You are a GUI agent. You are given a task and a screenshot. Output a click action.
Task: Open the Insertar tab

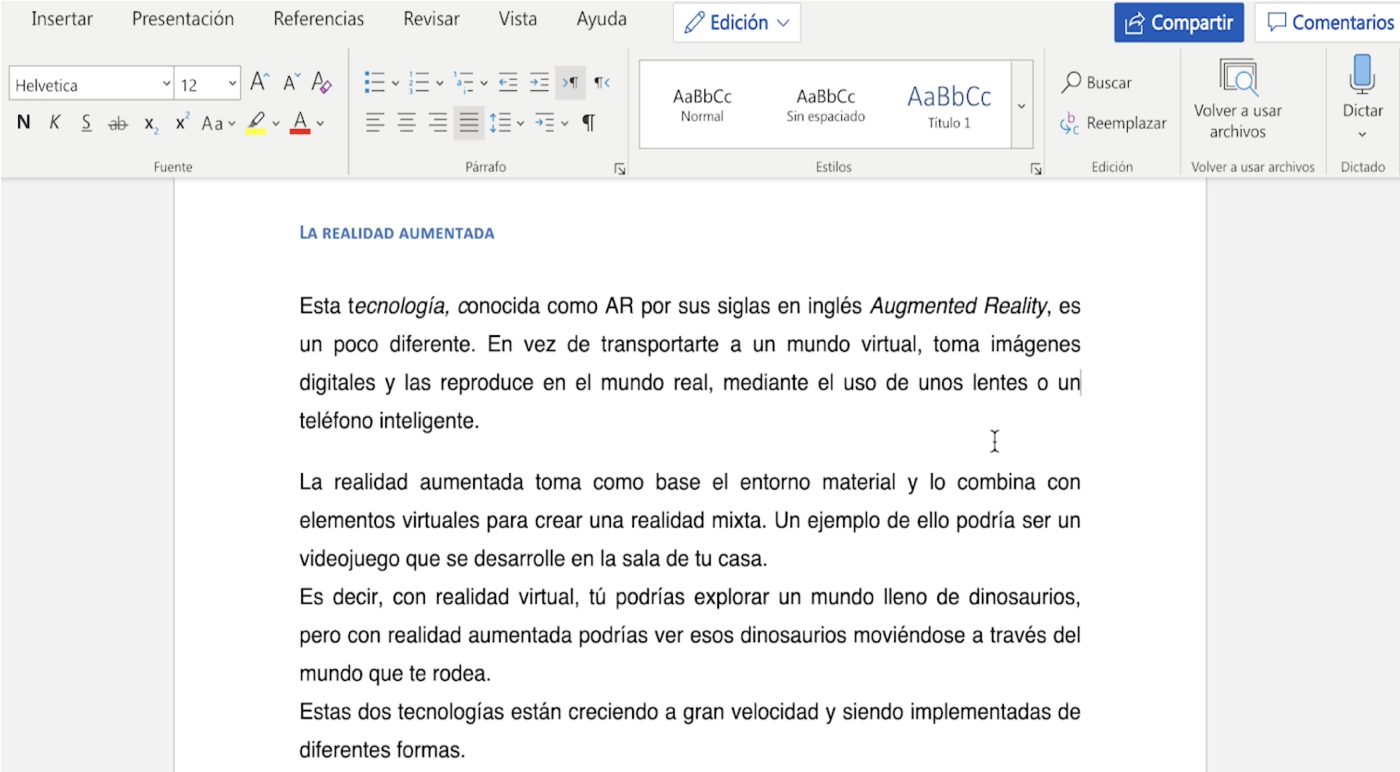tap(62, 19)
